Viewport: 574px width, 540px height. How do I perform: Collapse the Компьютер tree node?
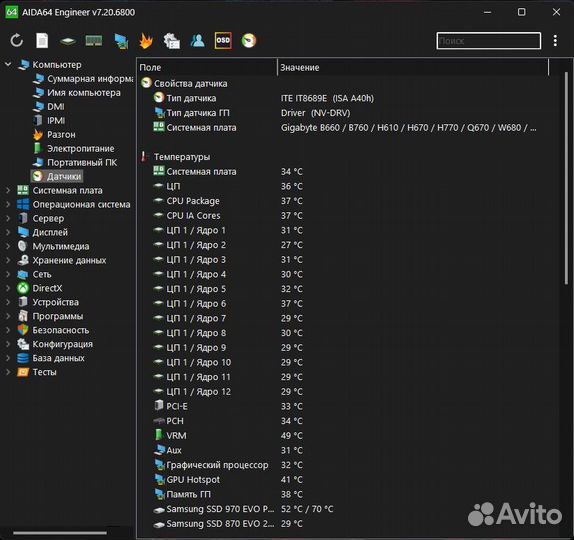click(x=8, y=64)
